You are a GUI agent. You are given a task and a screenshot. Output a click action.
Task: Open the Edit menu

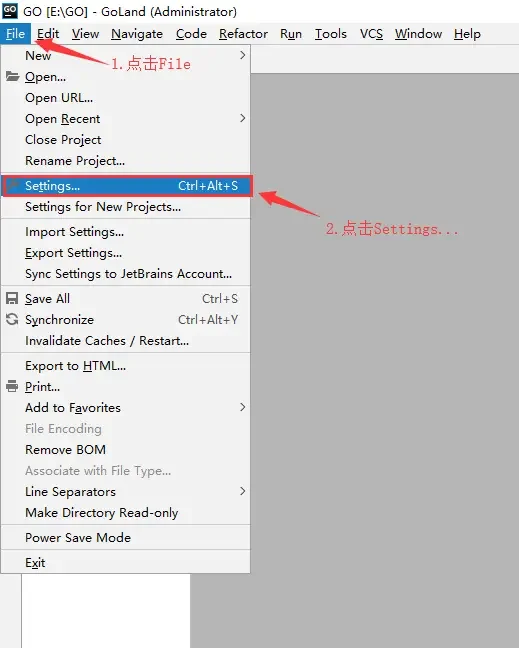point(48,34)
